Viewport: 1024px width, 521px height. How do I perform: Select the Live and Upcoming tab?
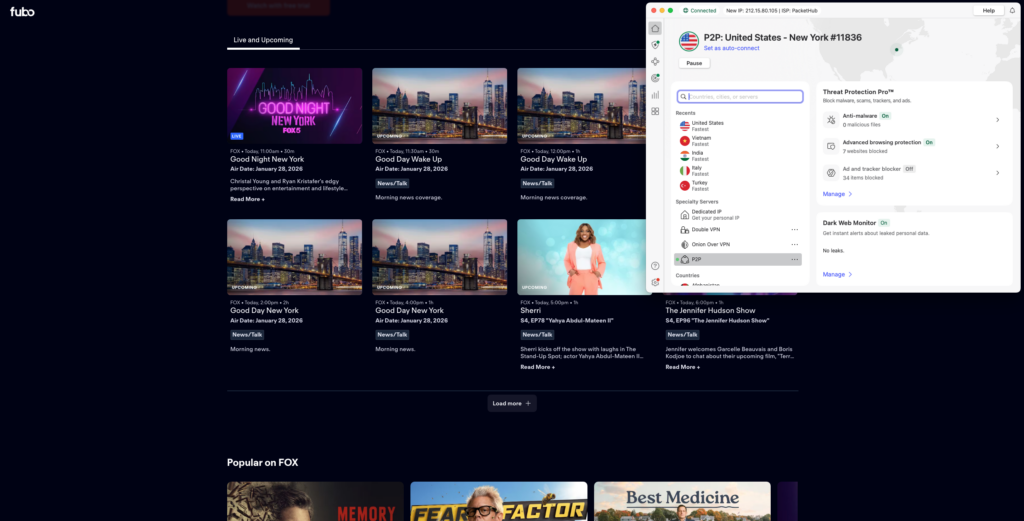pyautogui.click(x=263, y=40)
